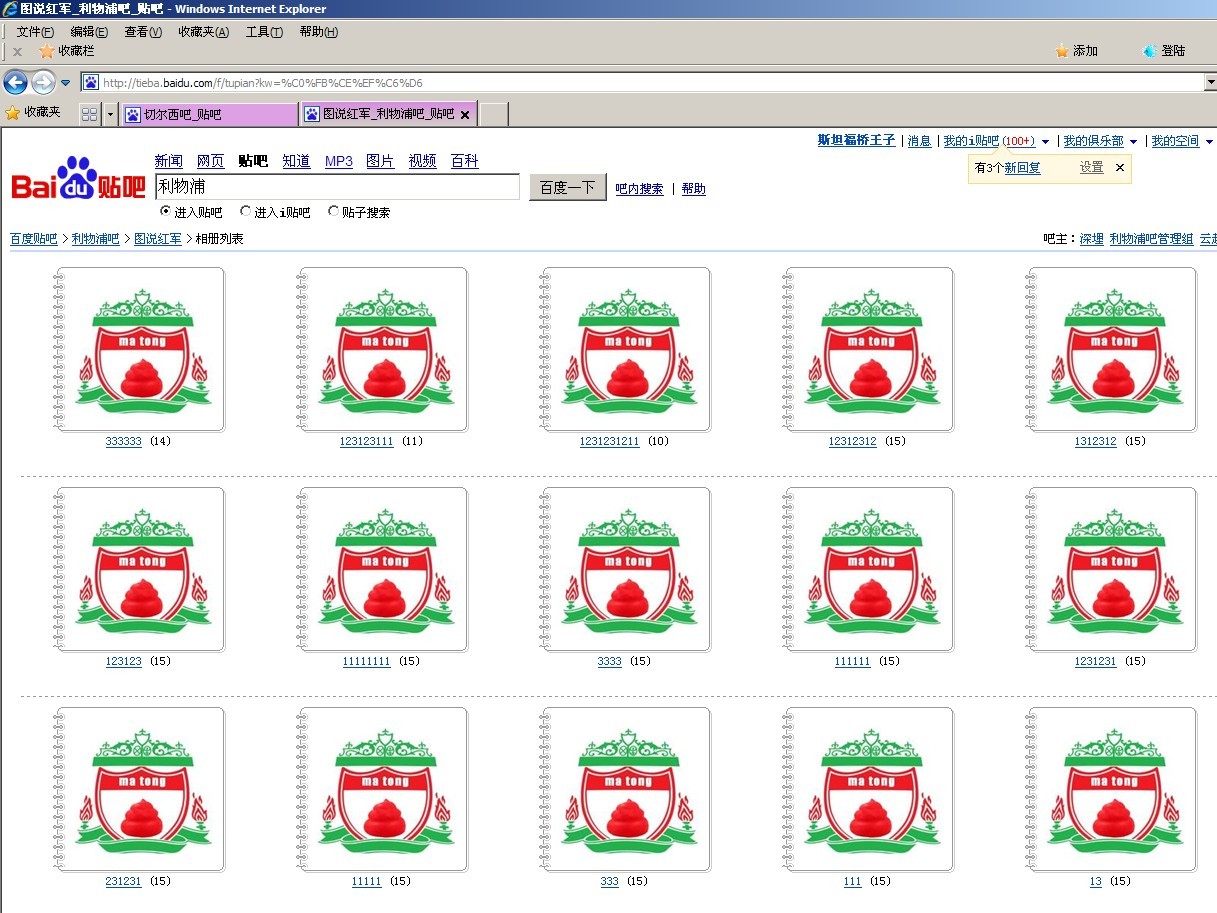Viewport: 1217px width, 913px height.
Task: Click the 添加 star icon
Action: [1062, 51]
